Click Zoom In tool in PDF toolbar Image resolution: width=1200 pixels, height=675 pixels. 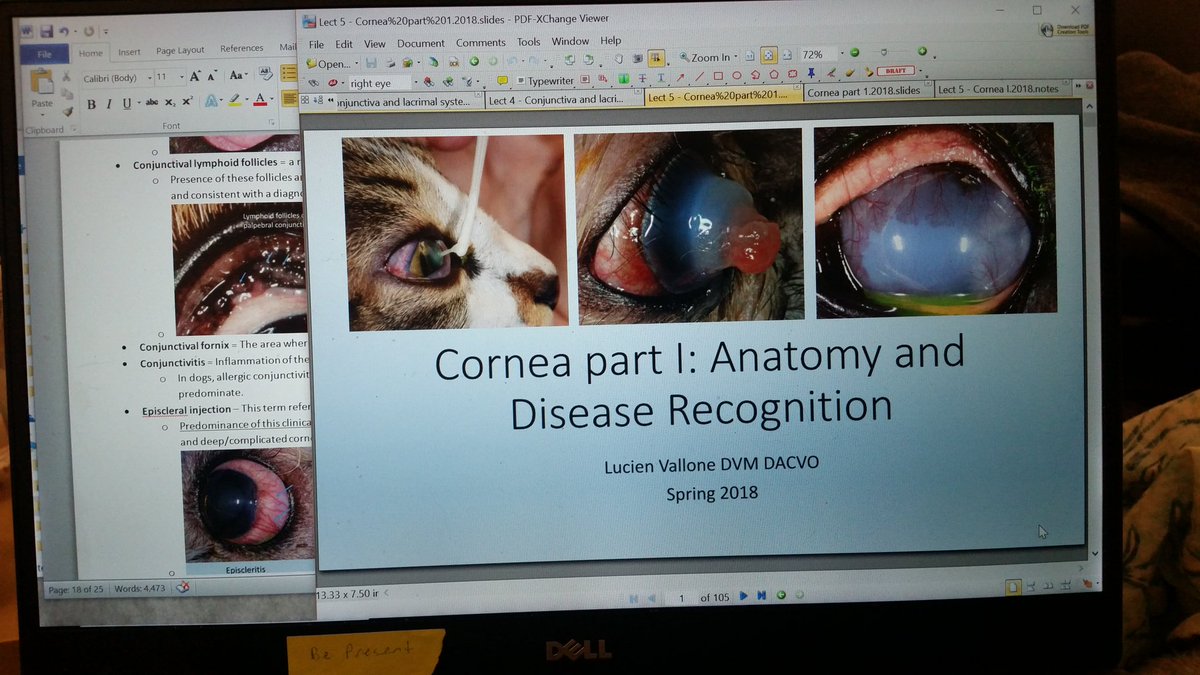(x=705, y=57)
